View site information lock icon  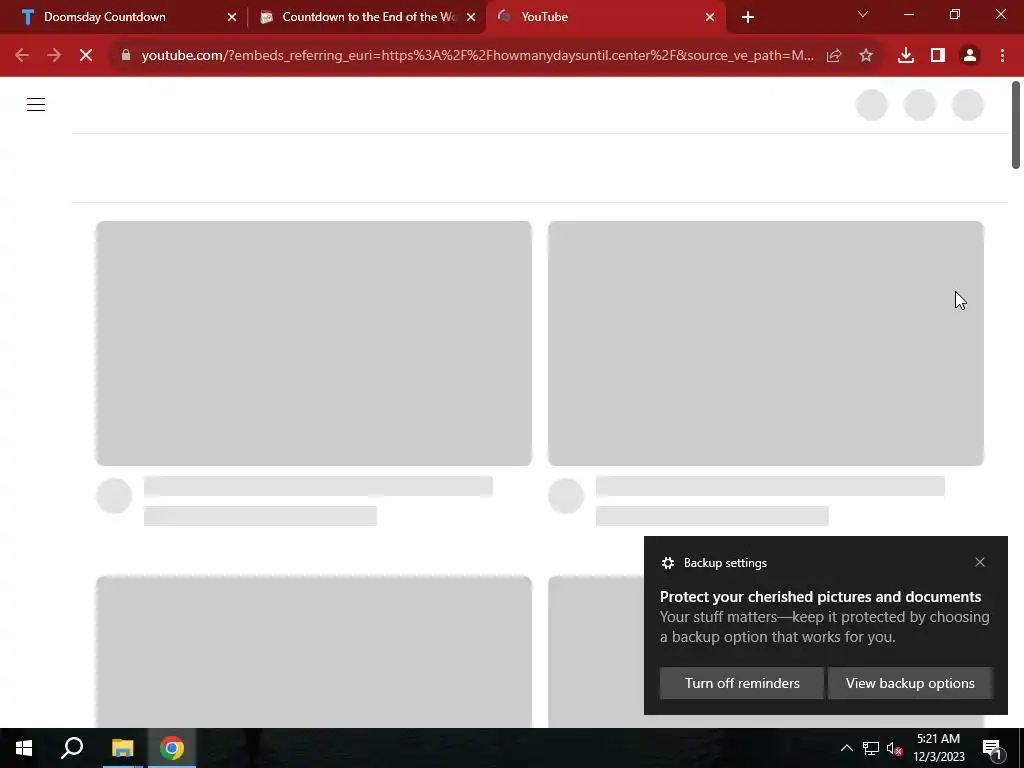click(126, 56)
